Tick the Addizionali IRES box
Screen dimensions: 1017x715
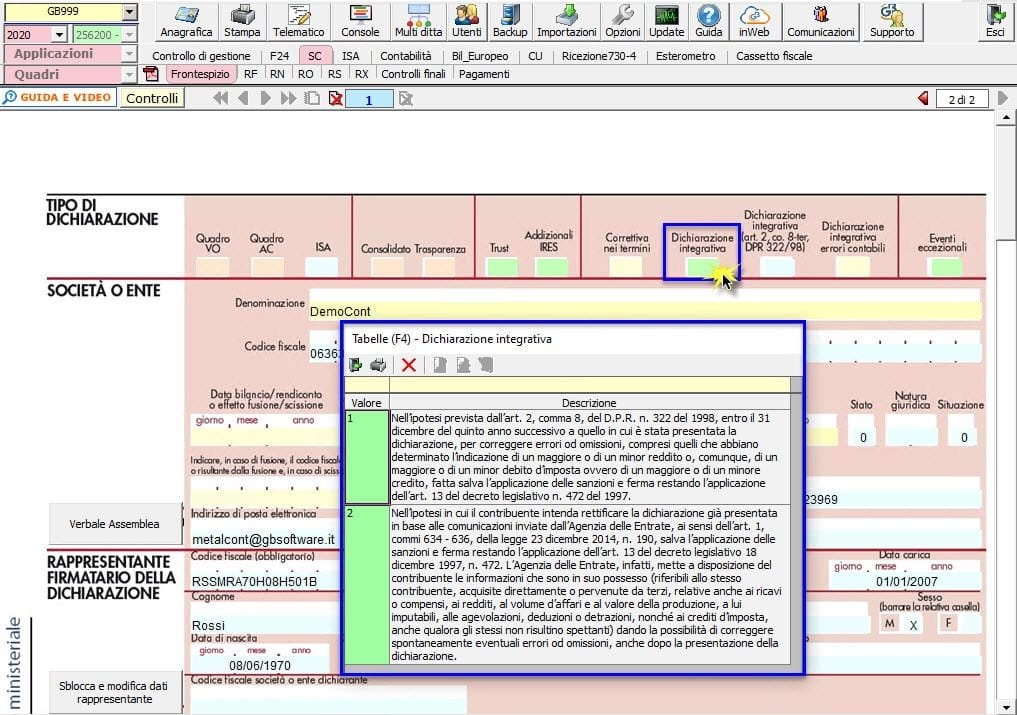click(551, 267)
